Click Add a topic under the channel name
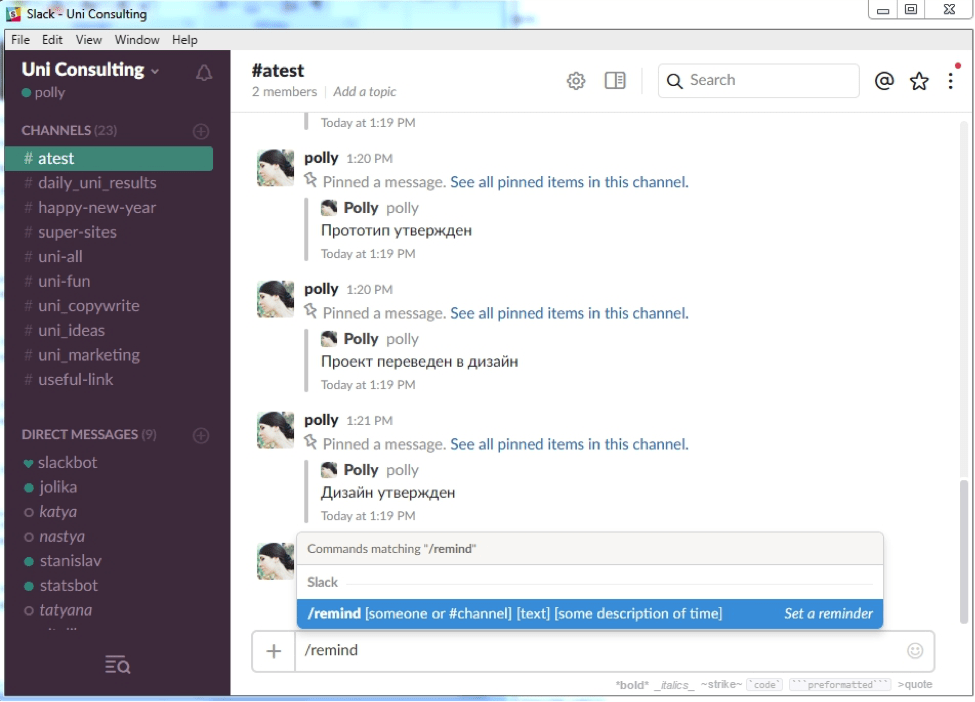 (x=364, y=91)
